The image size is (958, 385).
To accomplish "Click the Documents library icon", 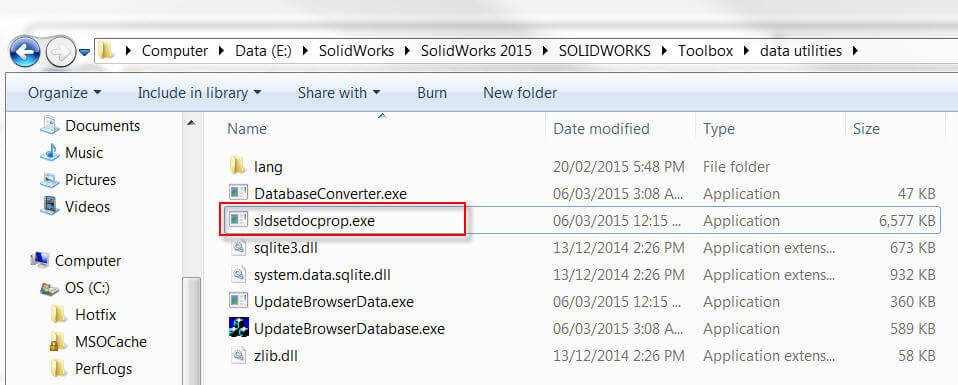I will click(x=49, y=125).
